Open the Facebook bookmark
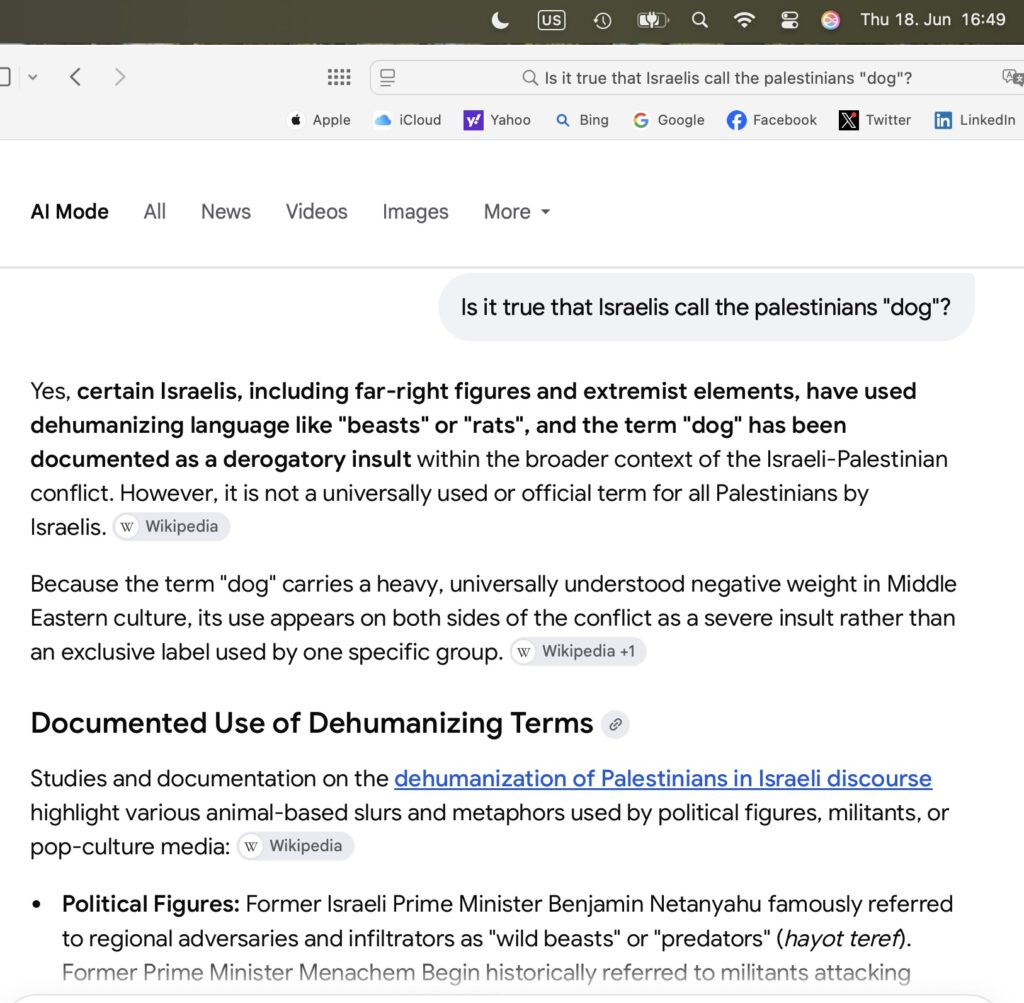 [x=771, y=120]
